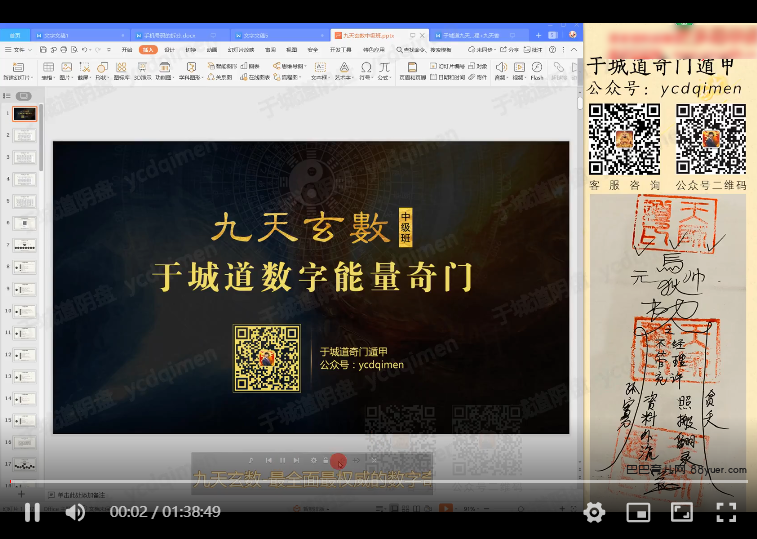This screenshot has width=757, height=539.
Task: Select slide 2 thumbnail
Action: 25,136
